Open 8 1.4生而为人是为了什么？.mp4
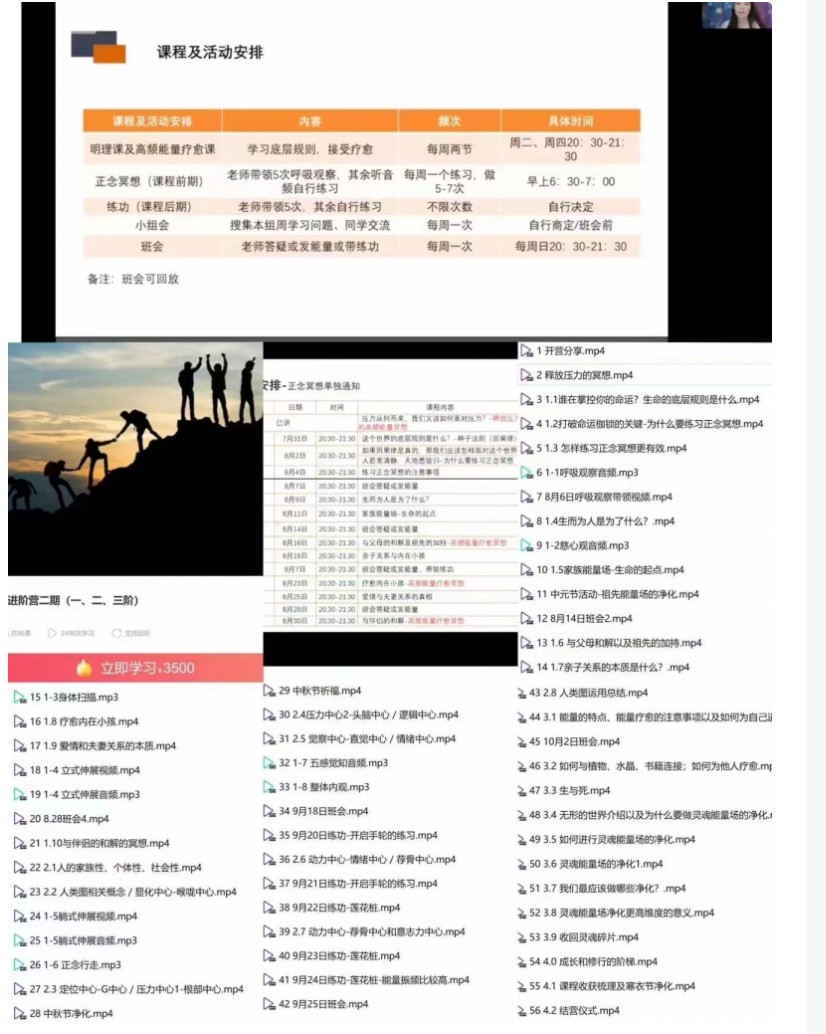Viewport: 826px width, 1034px height. click(x=605, y=522)
